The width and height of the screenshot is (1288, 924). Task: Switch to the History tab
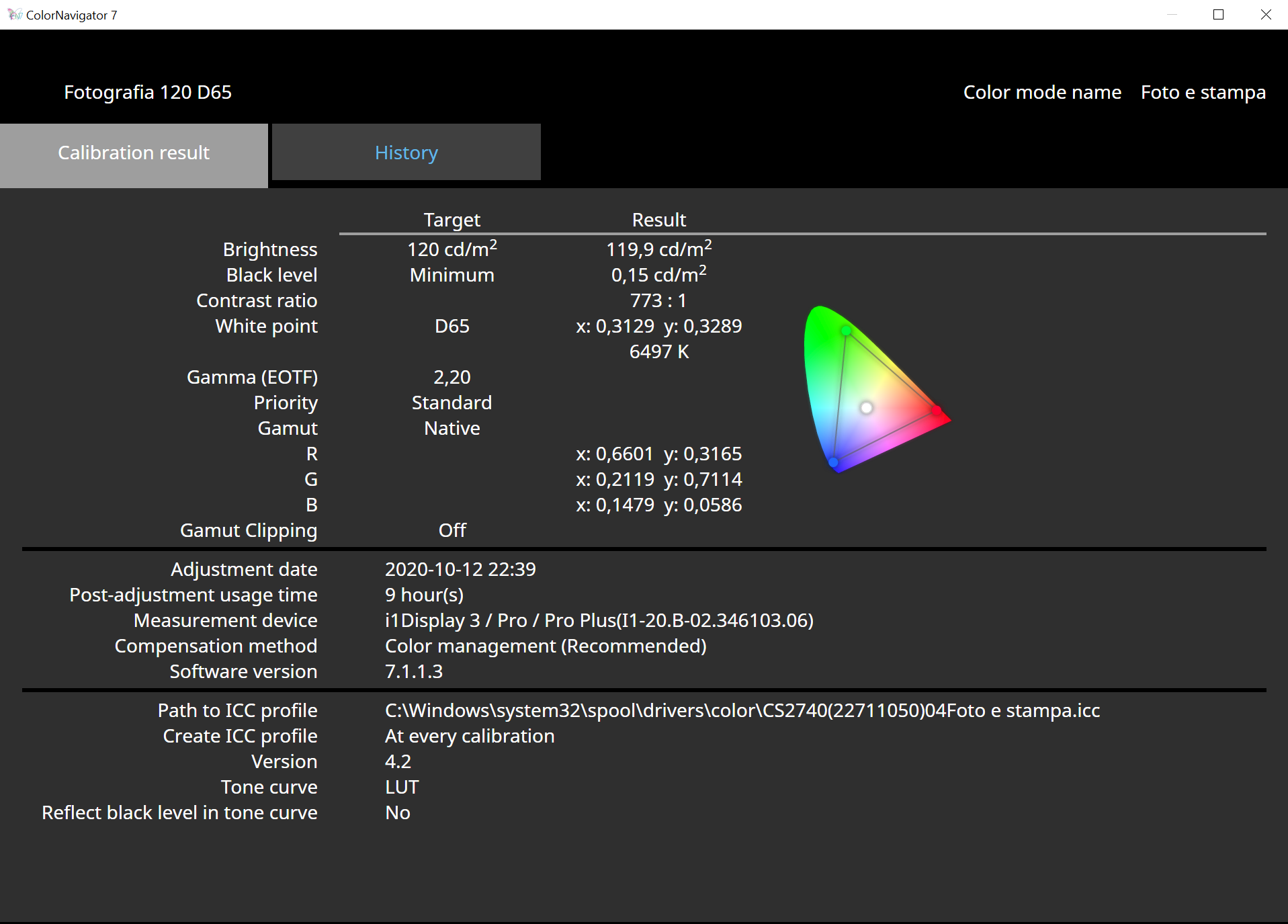point(406,153)
